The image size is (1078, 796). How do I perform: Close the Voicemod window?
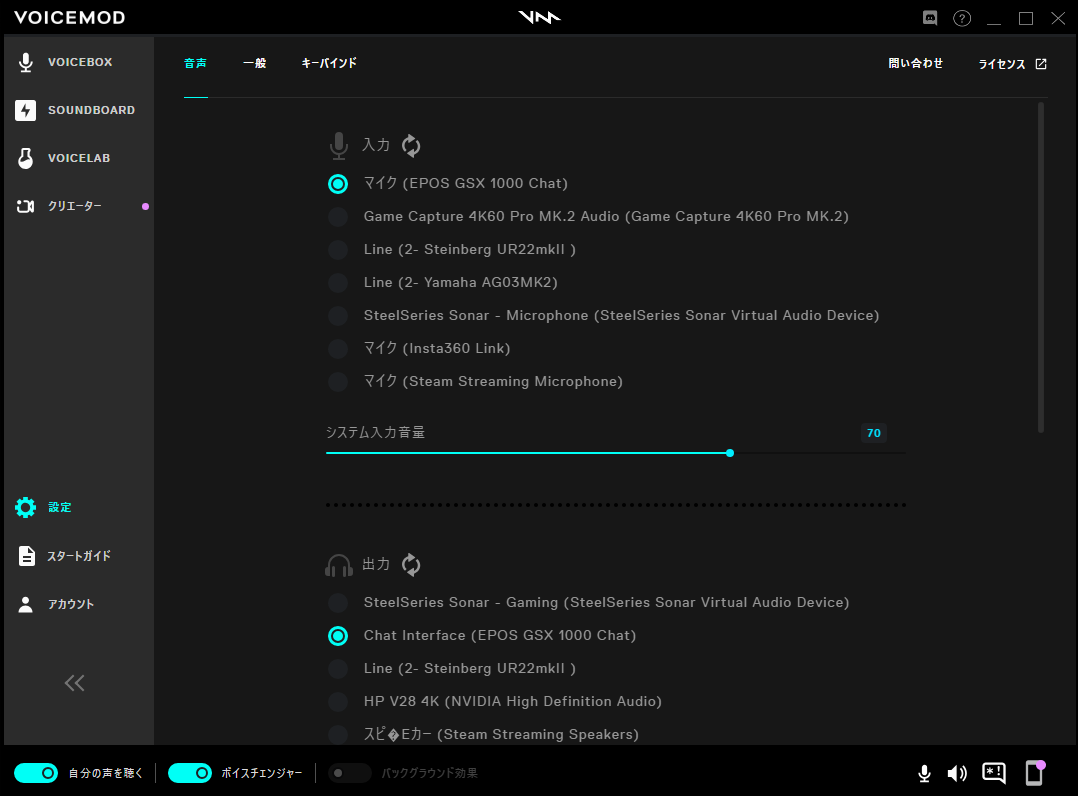tap(1058, 19)
